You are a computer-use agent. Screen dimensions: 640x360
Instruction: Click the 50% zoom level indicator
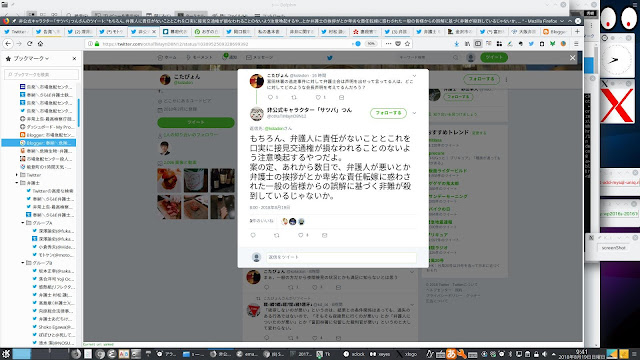(x=371, y=44)
